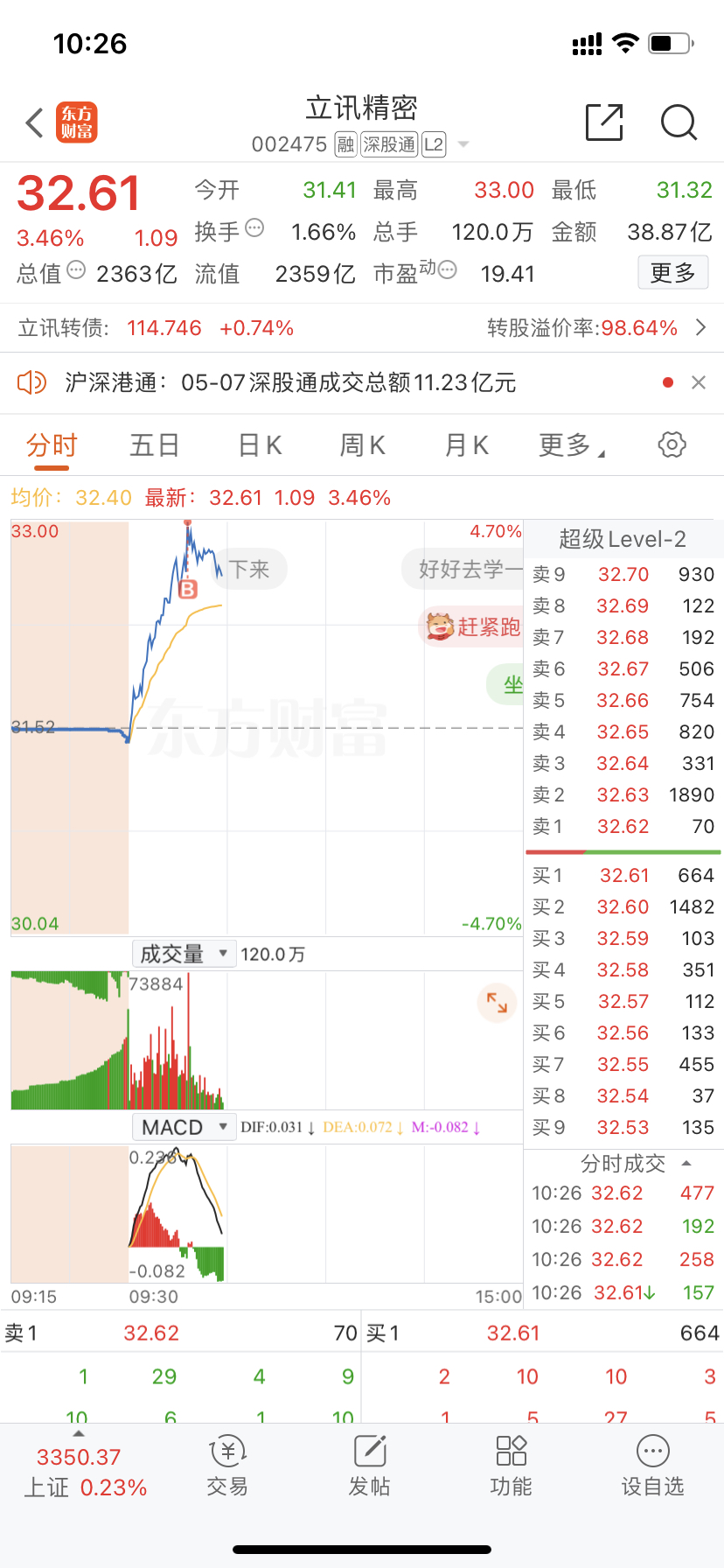Tap the status bar battery icon
The width and height of the screenshot is (724, 1568).
click(671, 43)
